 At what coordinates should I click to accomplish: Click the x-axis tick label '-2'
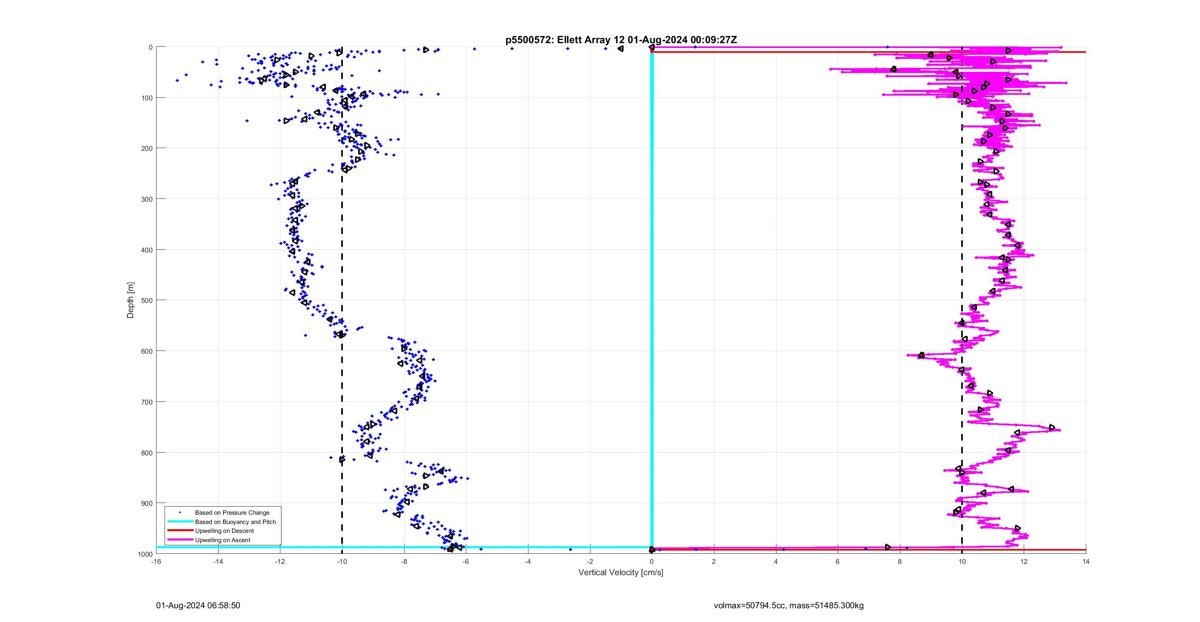coord(590,561)
